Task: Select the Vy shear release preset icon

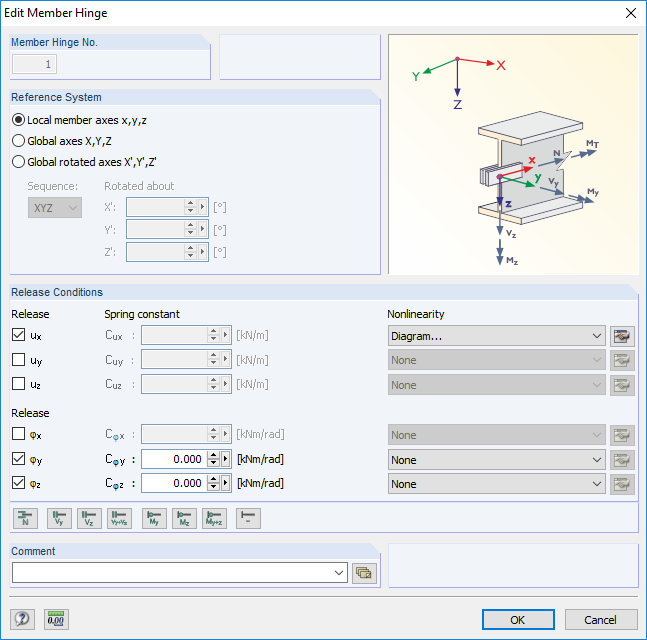Action: (59, 518)
